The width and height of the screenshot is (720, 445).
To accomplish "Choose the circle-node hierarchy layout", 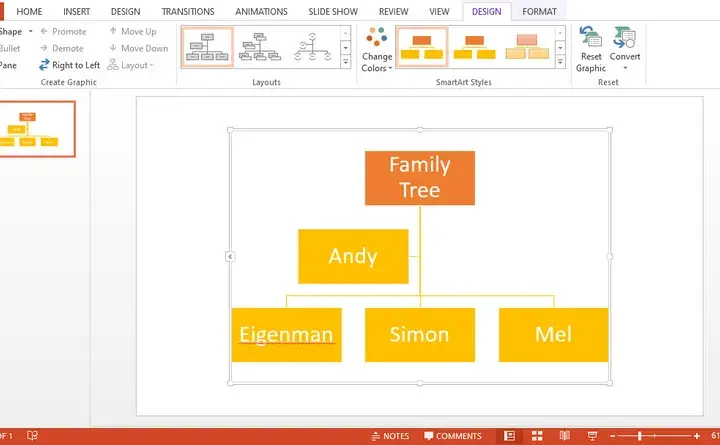I will (313, 47).
